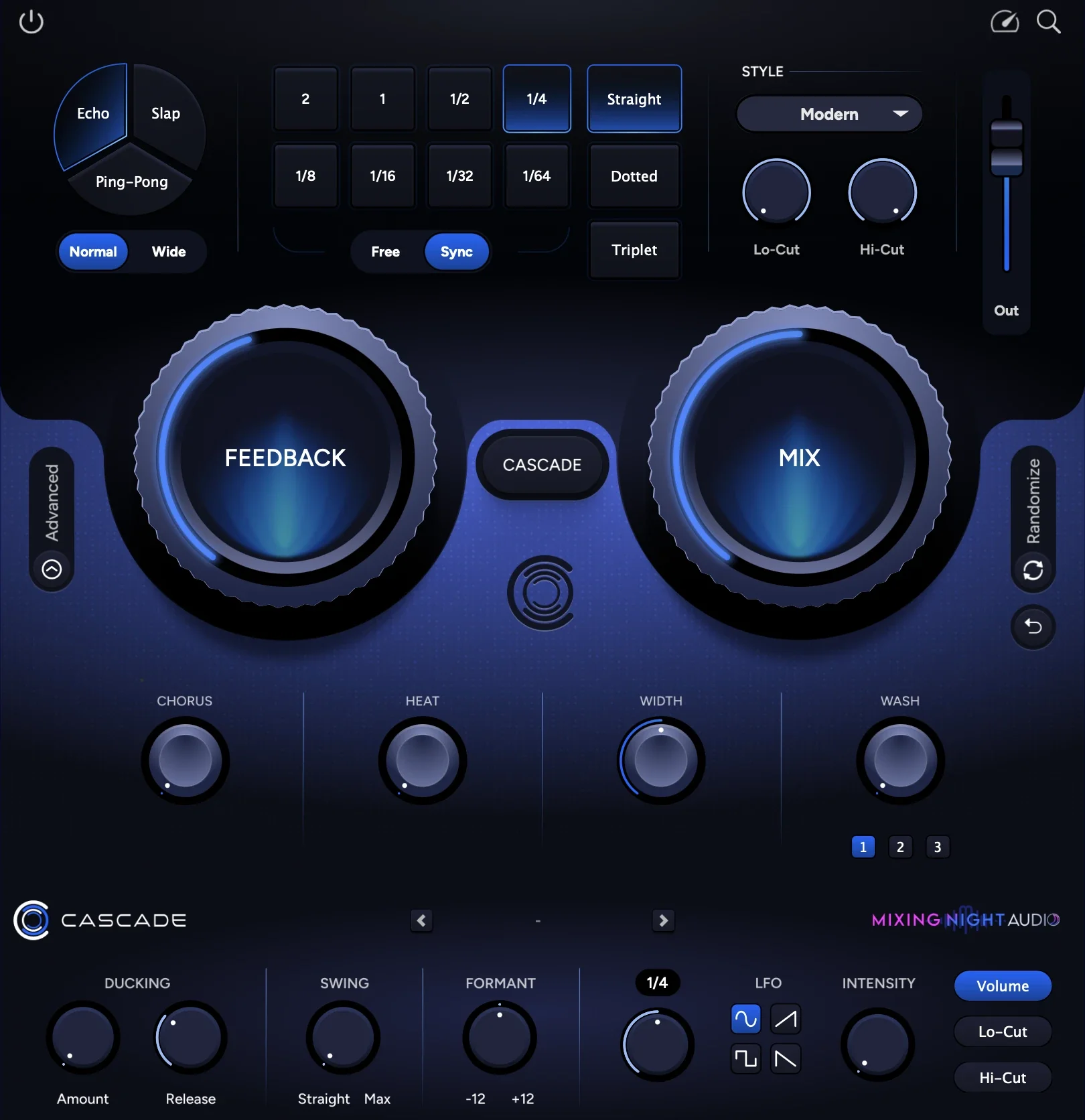Viewport: 1085px width, 1120px height.
Task: Click the magnifying glass search icon
Action: tap(1048, 22)
